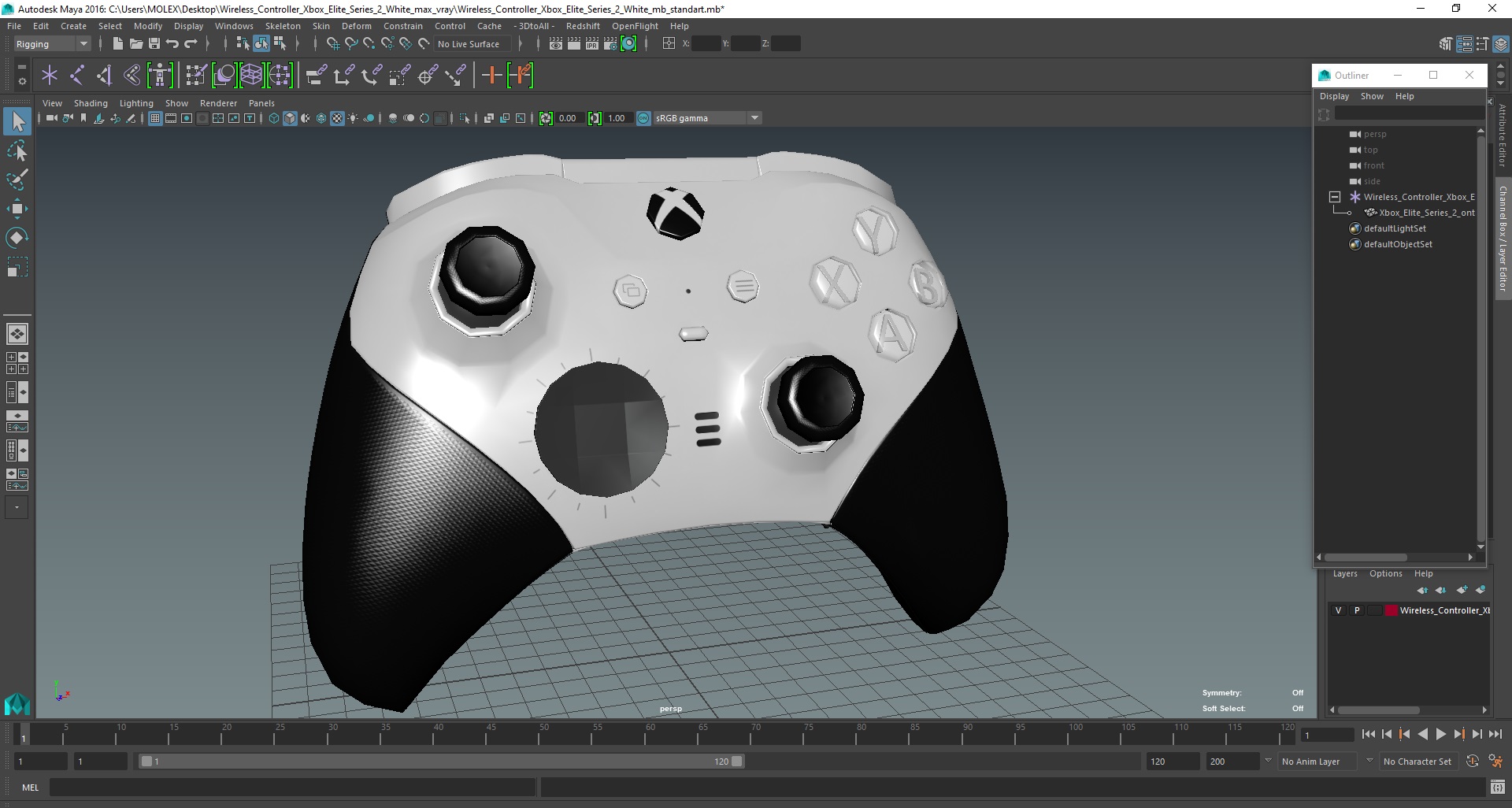This screenshot has height=808, width=1512.
Task: Open a scene with folder icon
Action: [x=135, y=44]
